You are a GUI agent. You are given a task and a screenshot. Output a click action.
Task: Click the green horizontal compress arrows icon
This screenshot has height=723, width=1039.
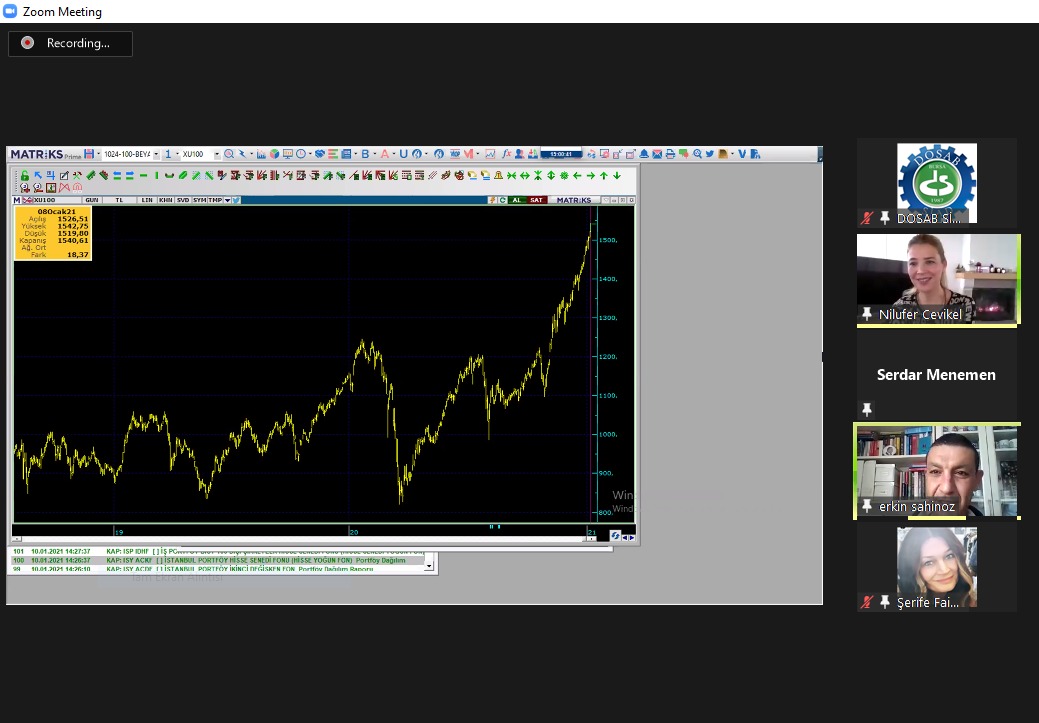(x=512, y=176)
